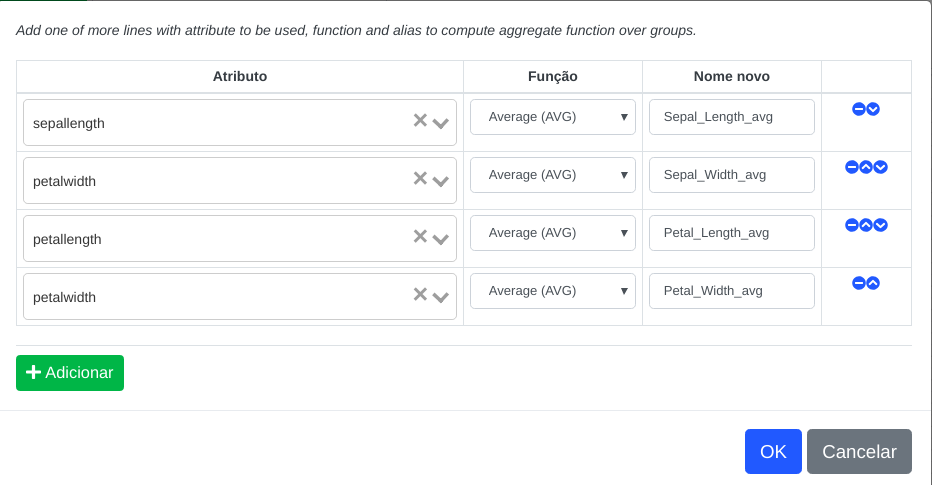Add a new line with Adicionar
Viewport: 932px width, 485px height.
point(70,373)
